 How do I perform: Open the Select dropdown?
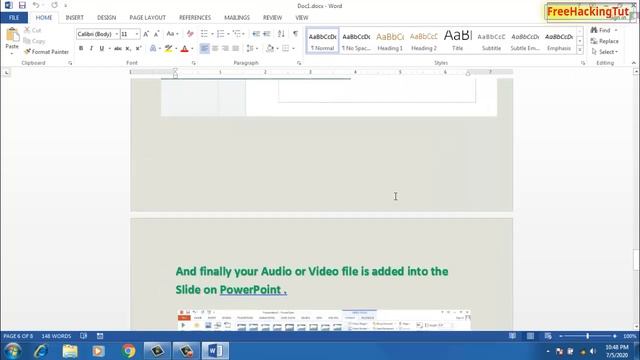(604, 52)
